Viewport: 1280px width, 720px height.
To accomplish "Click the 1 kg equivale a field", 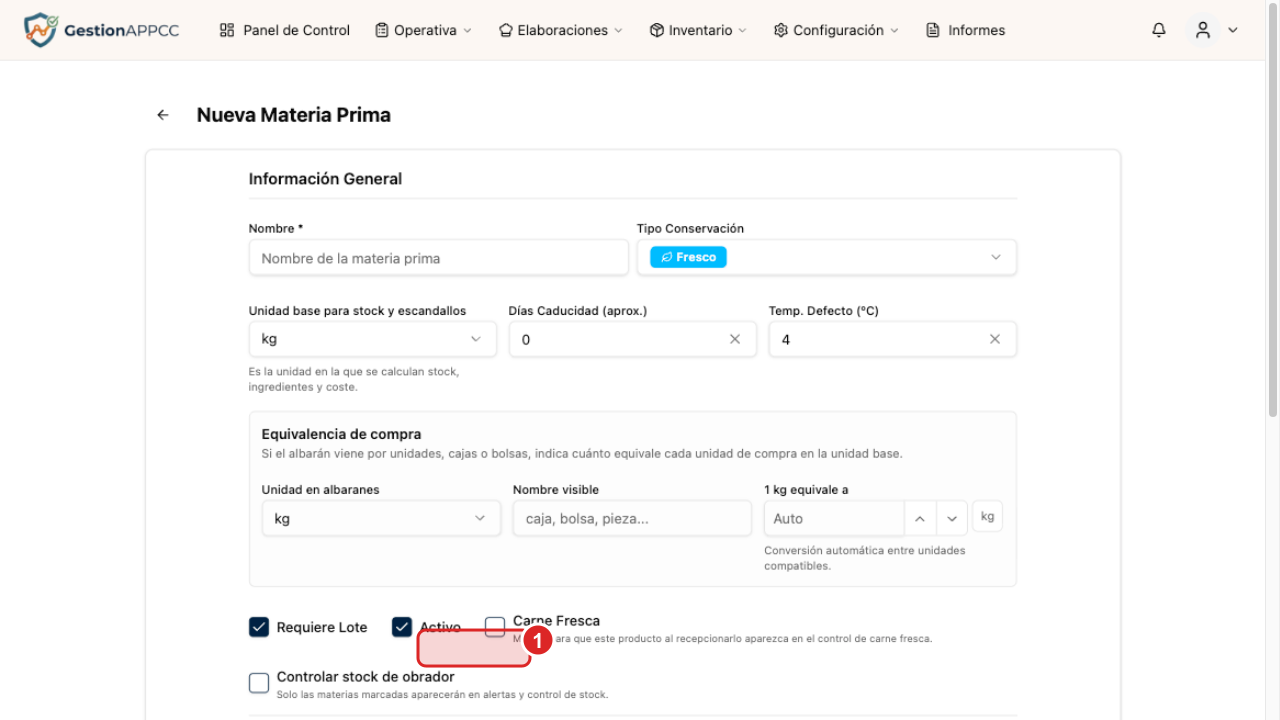I will pos(834,518).
